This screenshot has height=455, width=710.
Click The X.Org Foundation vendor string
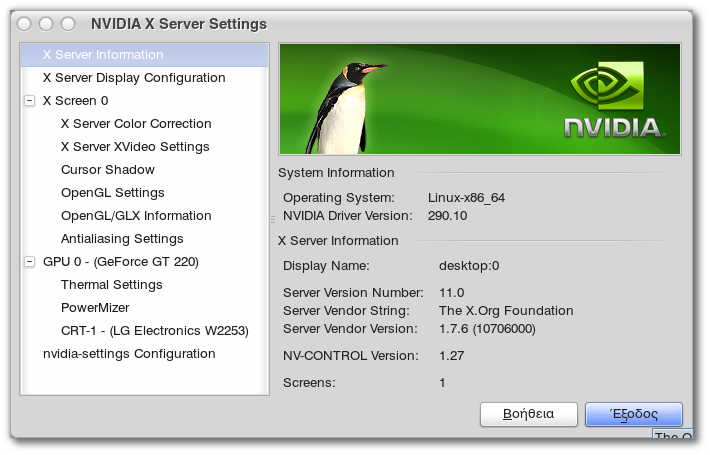[506, 311]
